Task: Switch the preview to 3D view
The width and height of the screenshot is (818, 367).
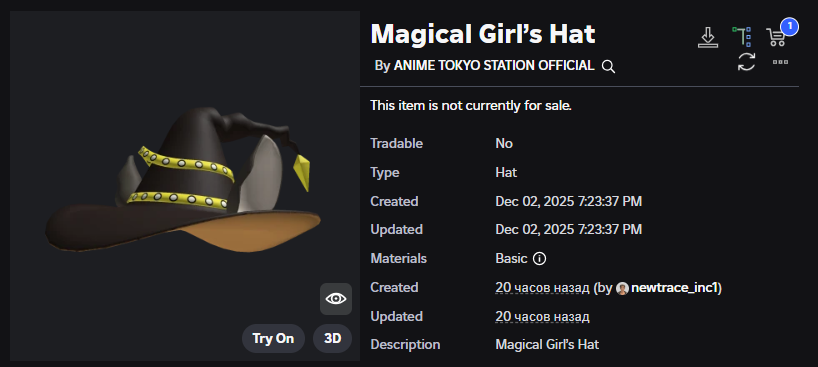Action: (332, 338)
